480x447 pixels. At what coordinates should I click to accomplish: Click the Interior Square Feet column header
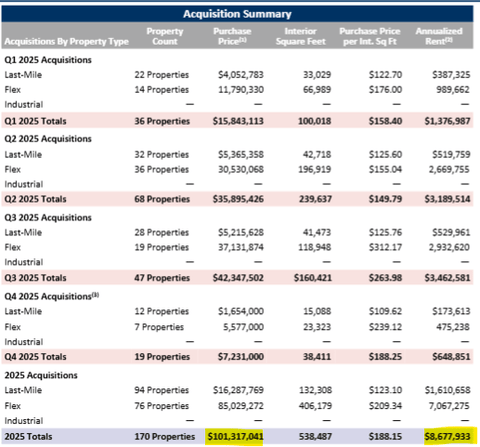pyautogui.click(x=300, y=36)
